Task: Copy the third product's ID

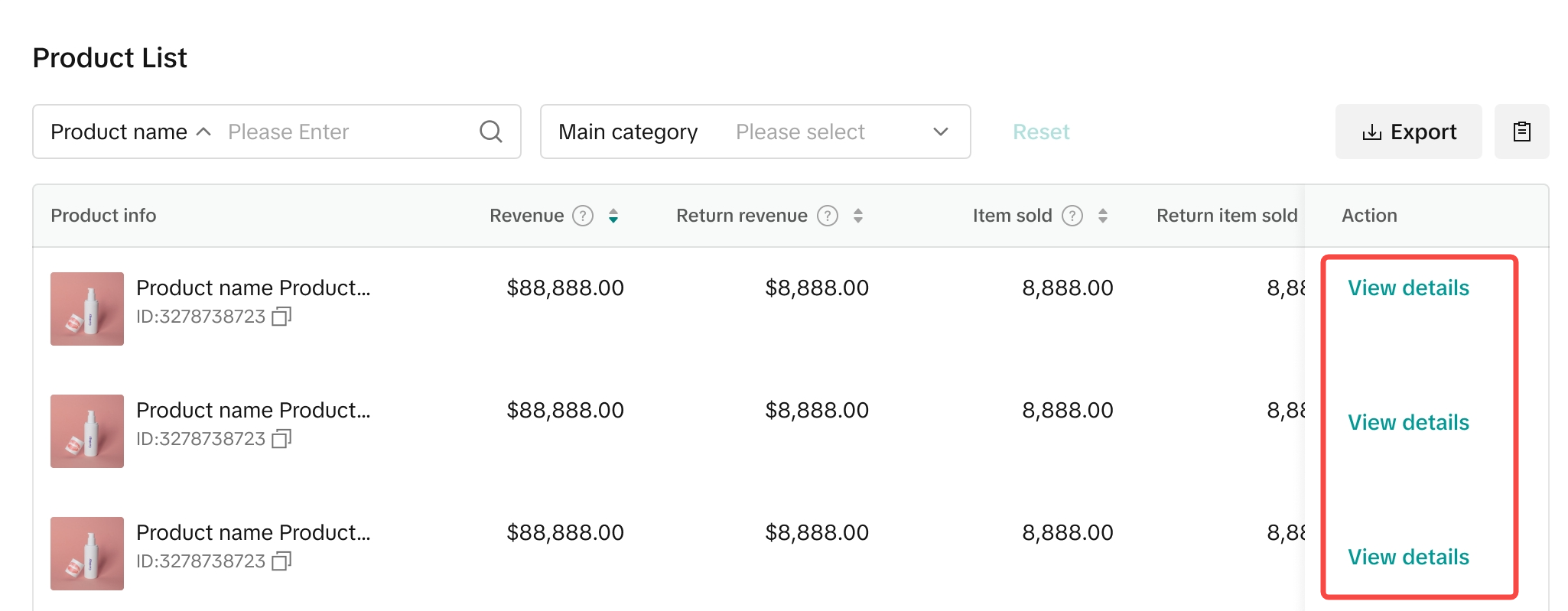Action: [x=281, y=561]
